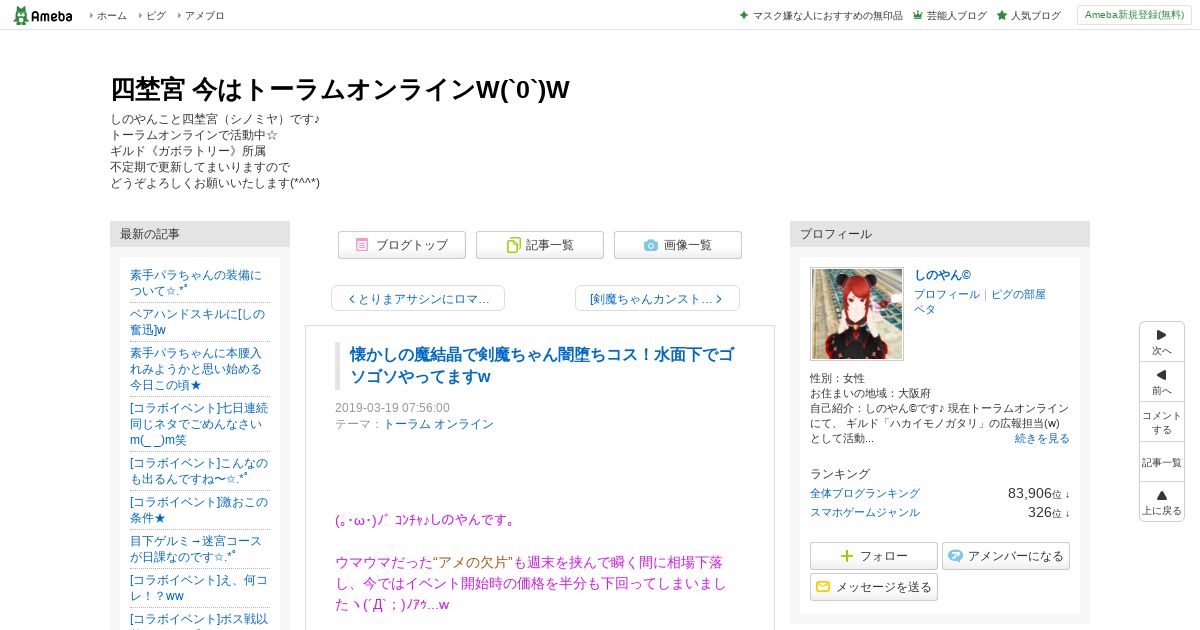Click アメンバーになる button
Image resolution: width=1200 pixels, height=630 pixels.
[1006, 556]
